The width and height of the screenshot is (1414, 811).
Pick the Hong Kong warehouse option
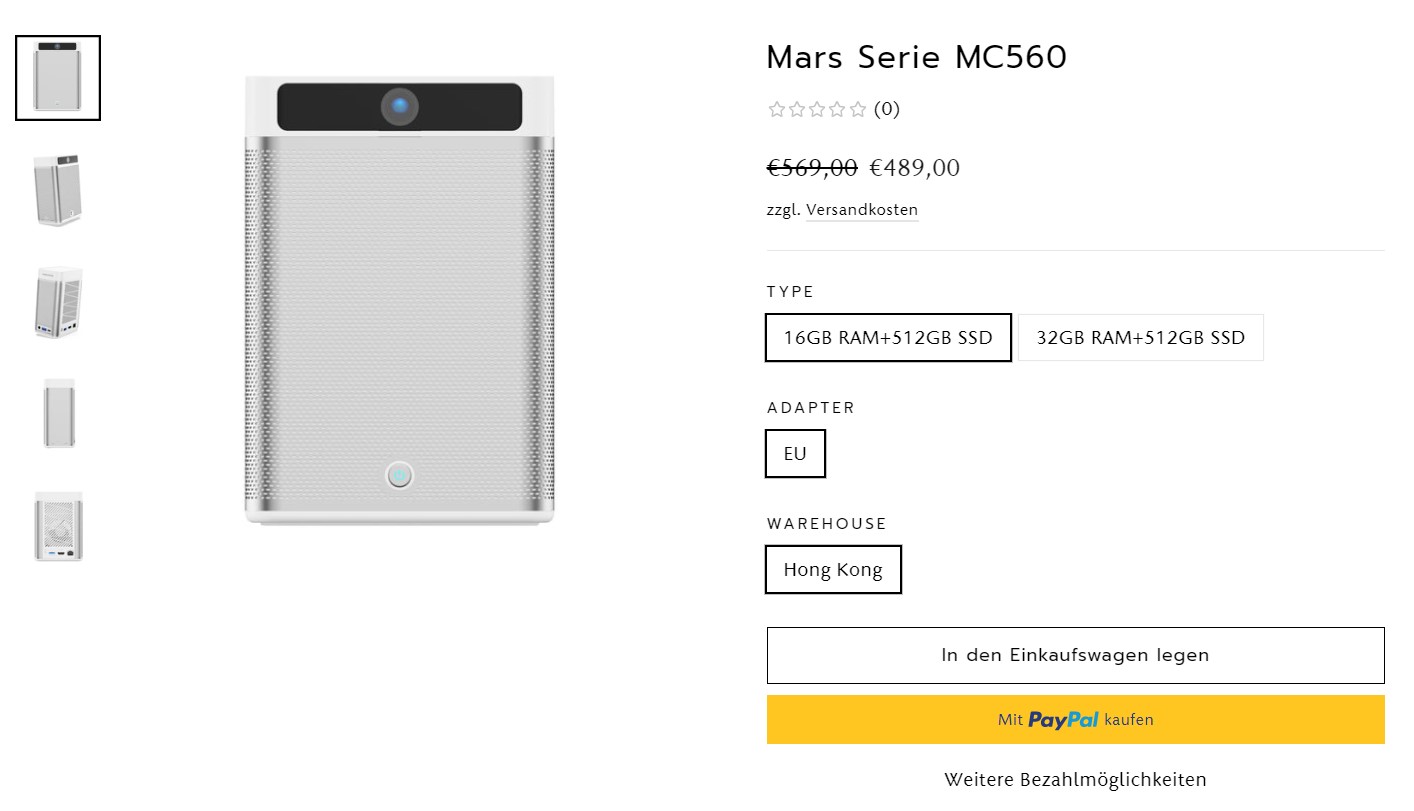pos(833,570)
